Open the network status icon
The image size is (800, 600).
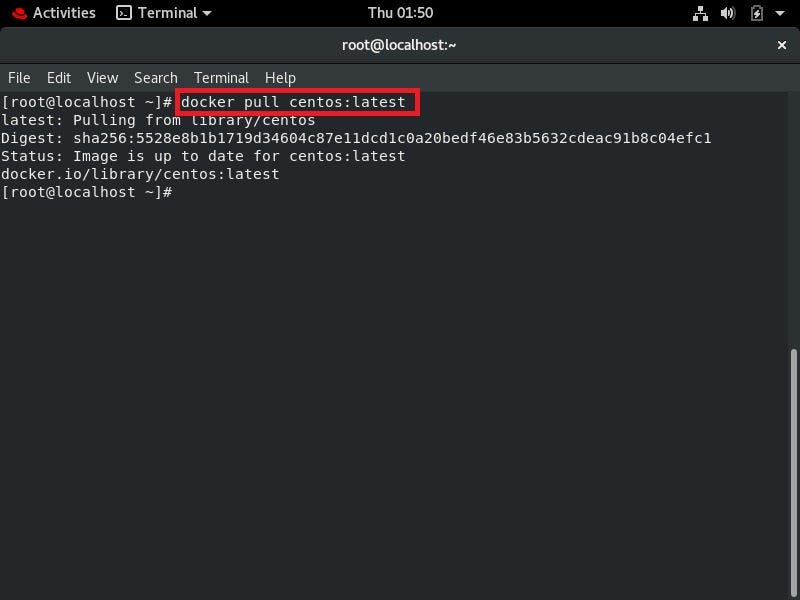(x=700, y=13)
